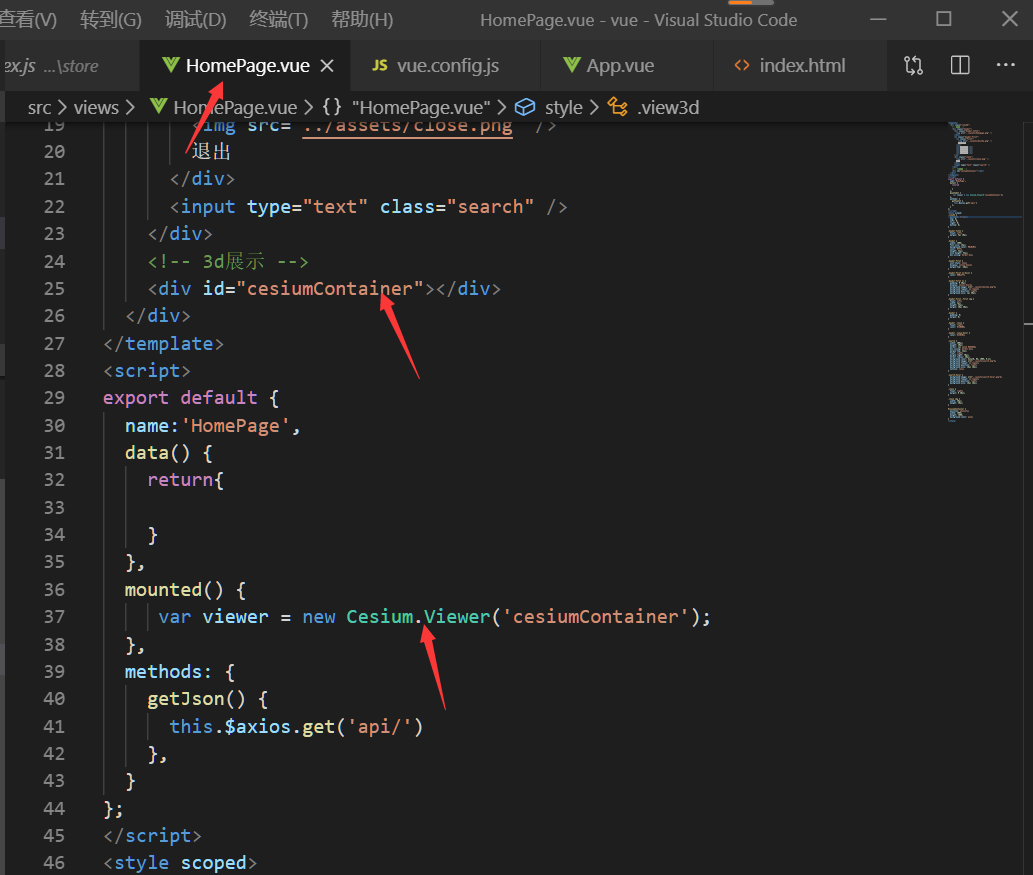The height and width of the screenshot is (875, 1033).
Task: Open the 终端(T) menu
Action: coord(279,20)
